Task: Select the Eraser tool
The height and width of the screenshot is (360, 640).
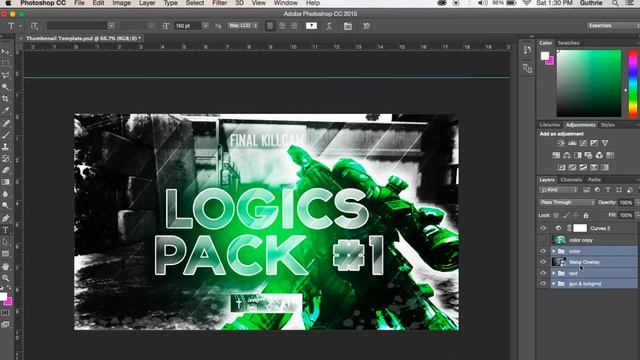Action: pyautogui.click(x=5, y=170)
